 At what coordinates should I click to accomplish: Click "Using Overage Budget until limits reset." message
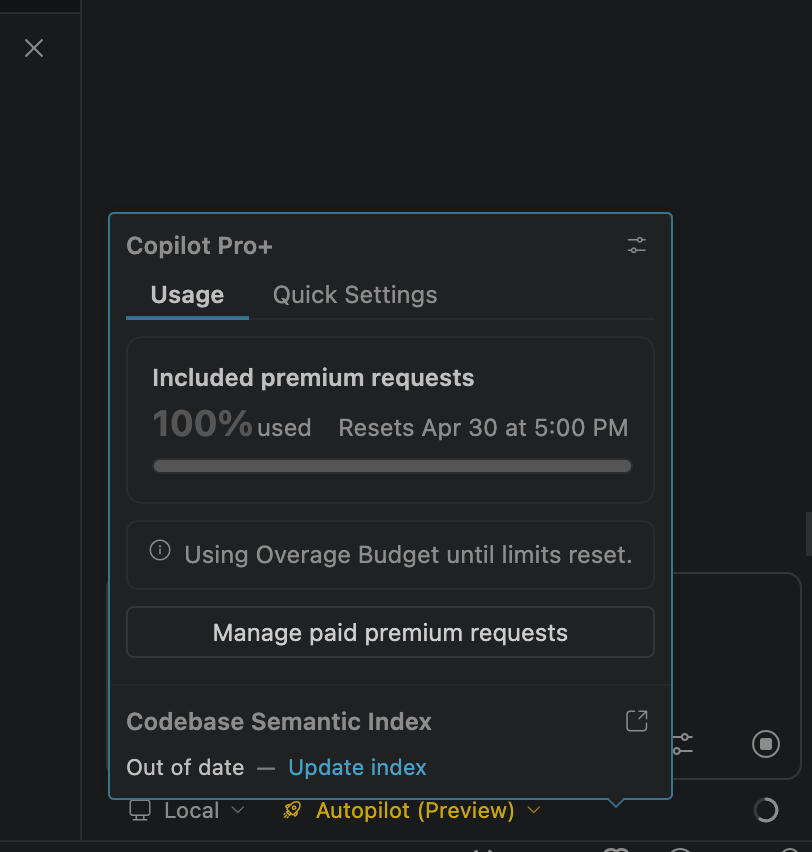(x=408, y=555)
